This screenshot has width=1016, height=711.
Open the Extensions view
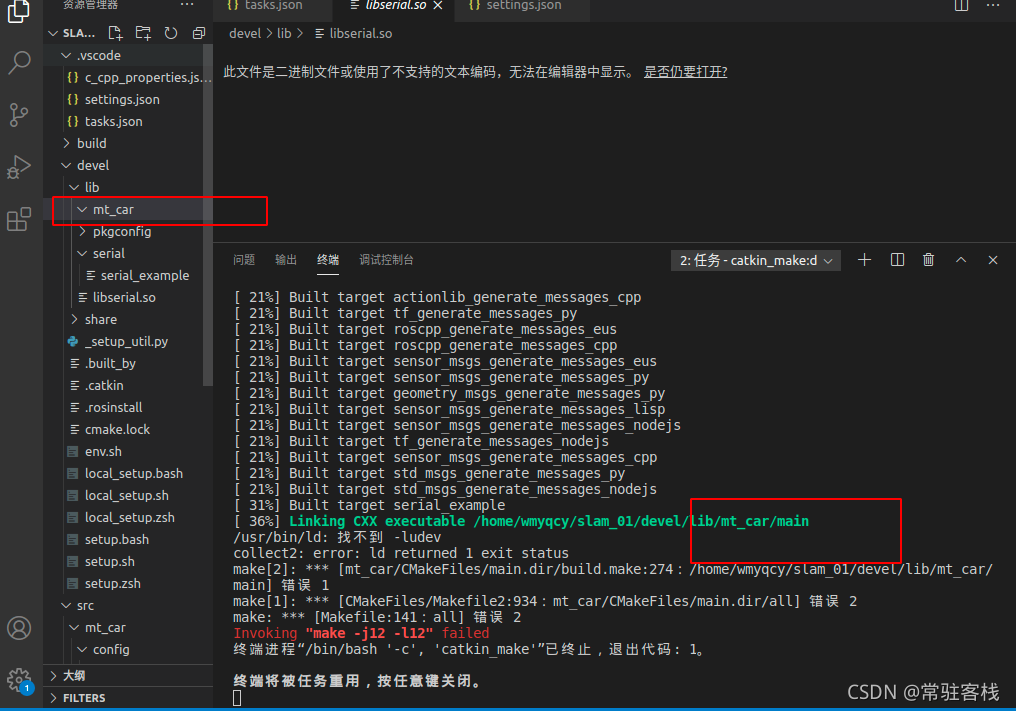click(x=19, y=219)
